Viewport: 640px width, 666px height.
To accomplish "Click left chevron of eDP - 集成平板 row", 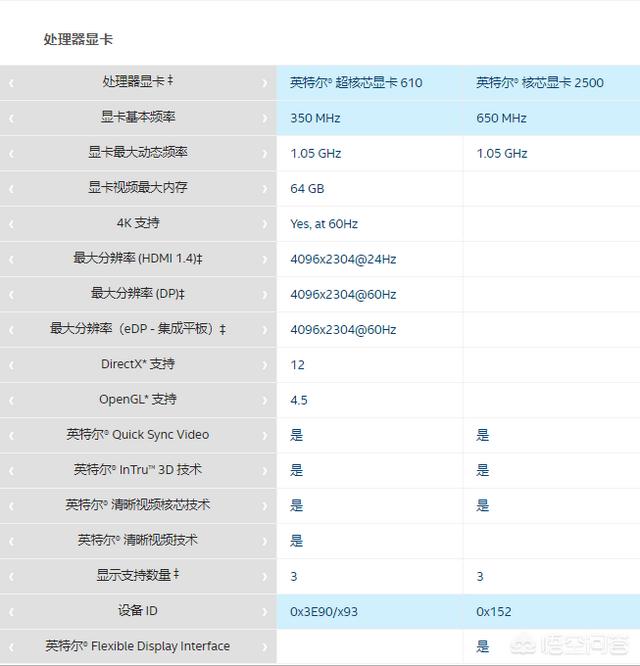I will (11, 330).
